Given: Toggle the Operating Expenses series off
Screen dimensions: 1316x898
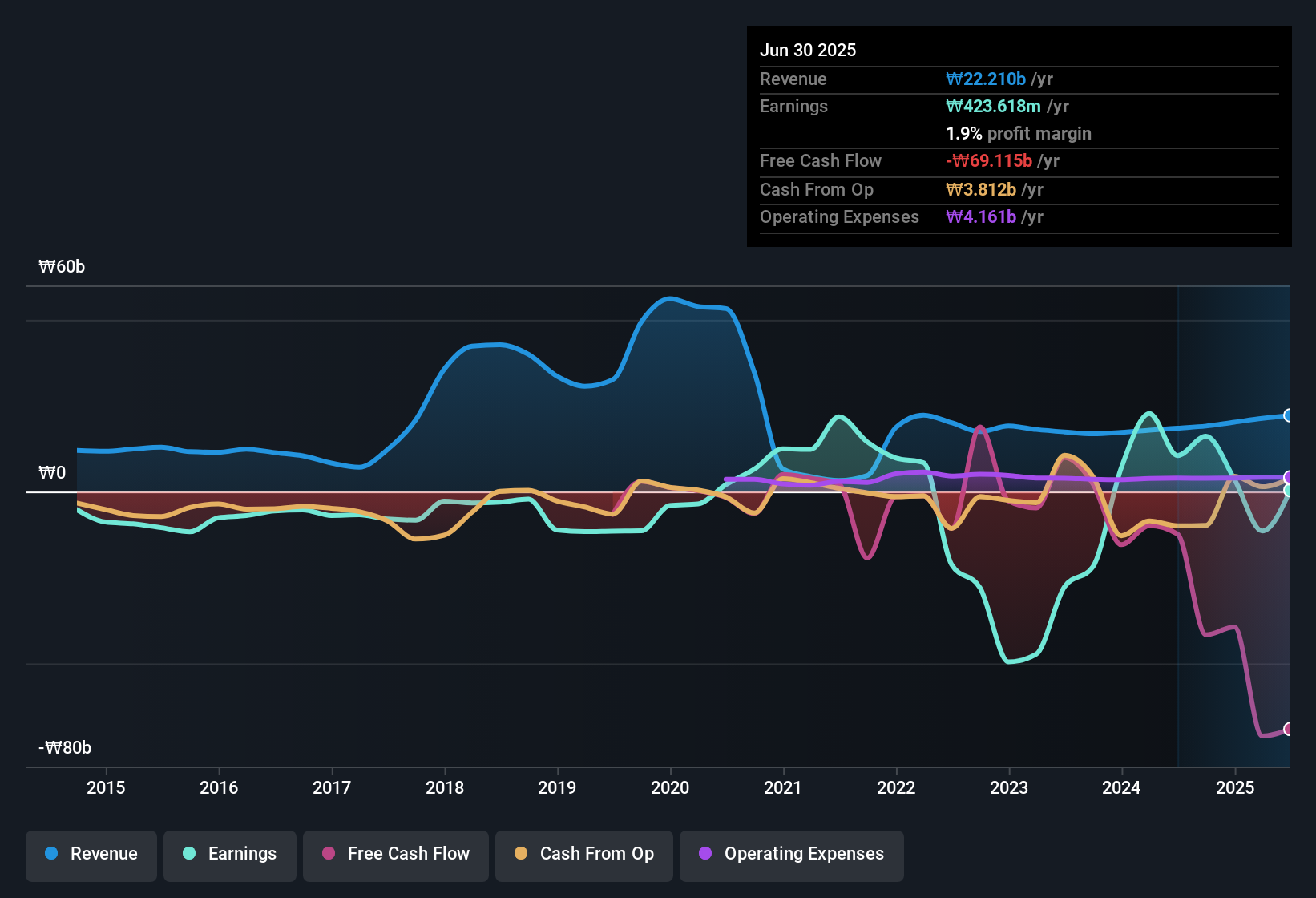Looking at the screenshot, I should click(791, 855).
